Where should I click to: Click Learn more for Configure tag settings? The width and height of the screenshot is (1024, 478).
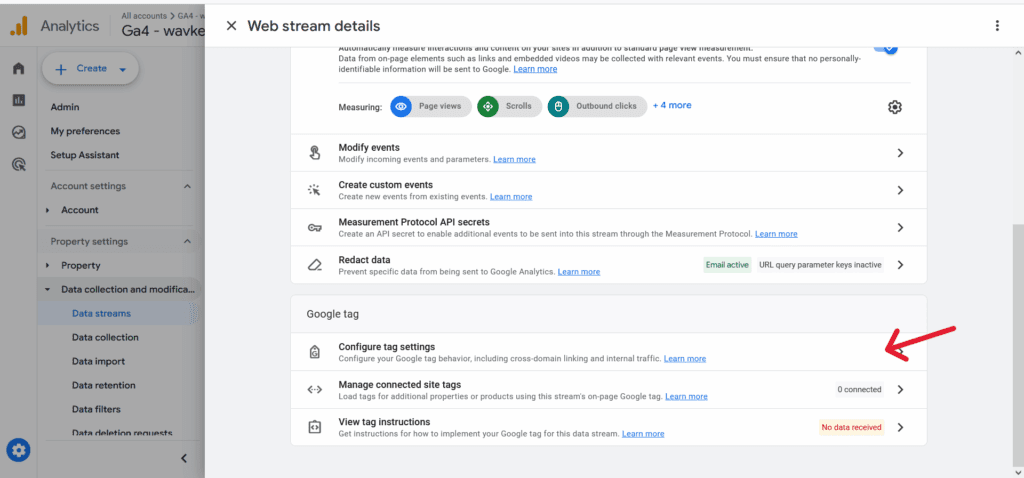click(x=685, y=358)
